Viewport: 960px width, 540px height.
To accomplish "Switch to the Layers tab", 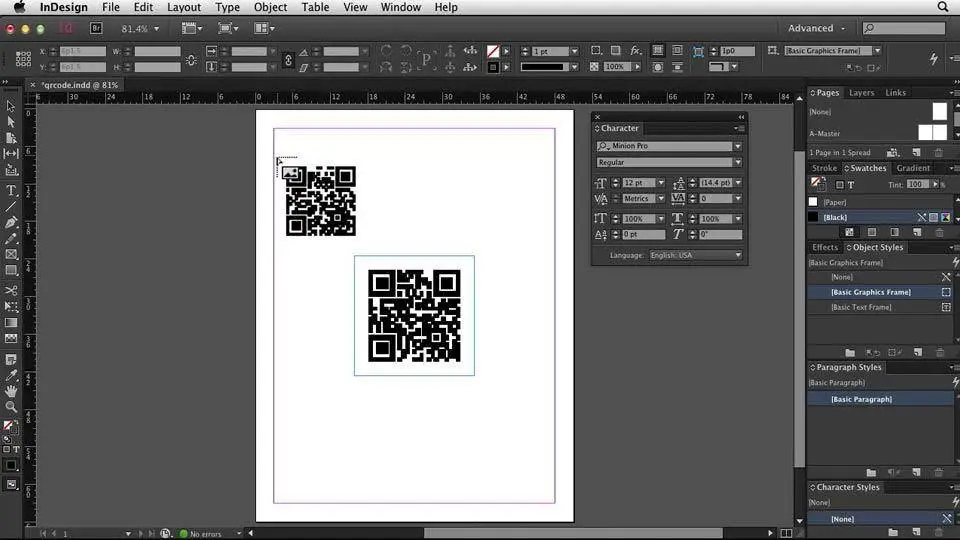I will [861, 92].
